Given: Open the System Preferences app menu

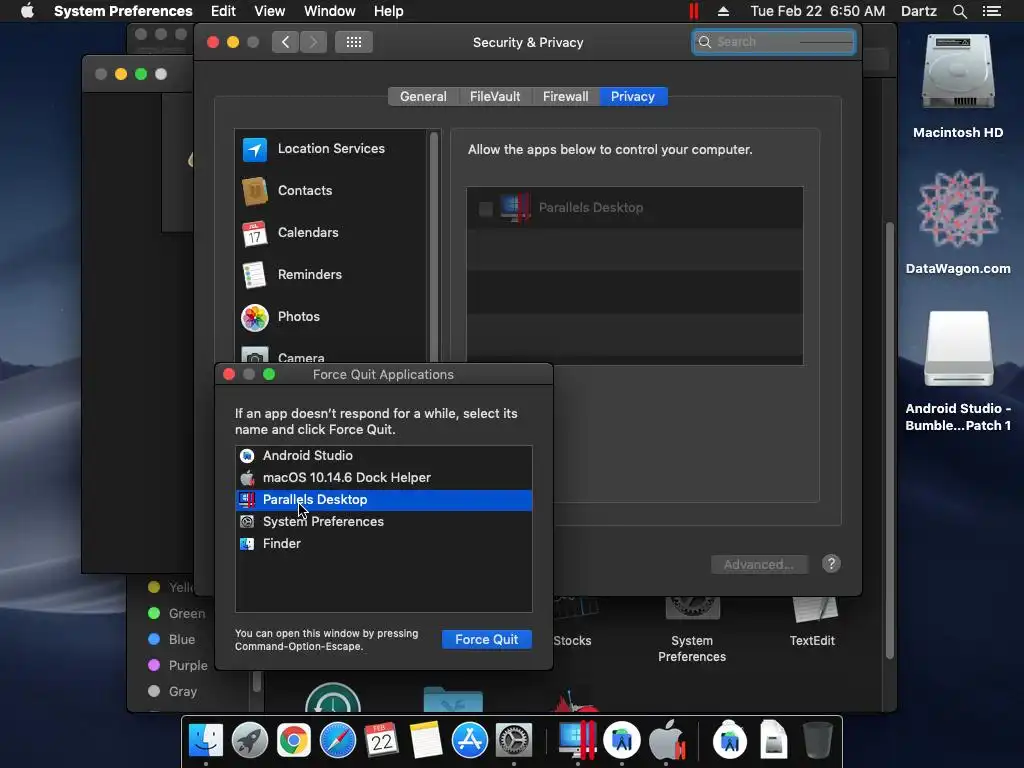Looking at the screenshot, I should (x=123, y=11).
